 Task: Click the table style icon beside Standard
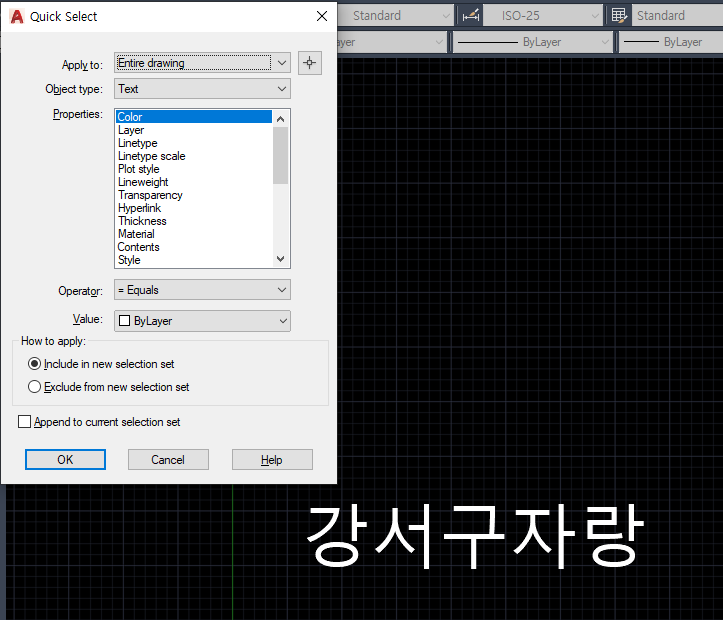pyautogui.click(x=619, y=16)
